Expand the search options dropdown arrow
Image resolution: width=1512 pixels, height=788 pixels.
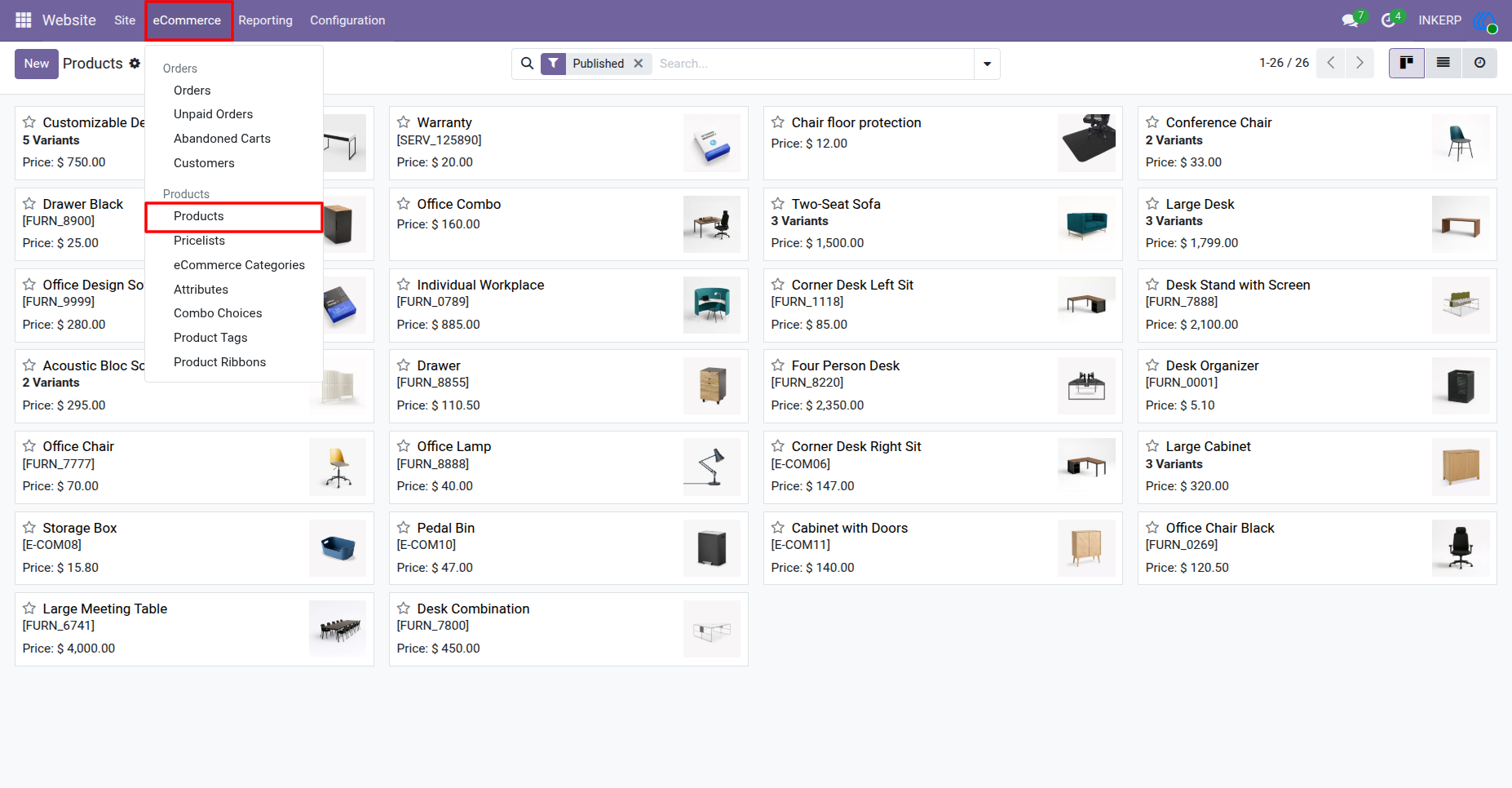coord(987,64)
